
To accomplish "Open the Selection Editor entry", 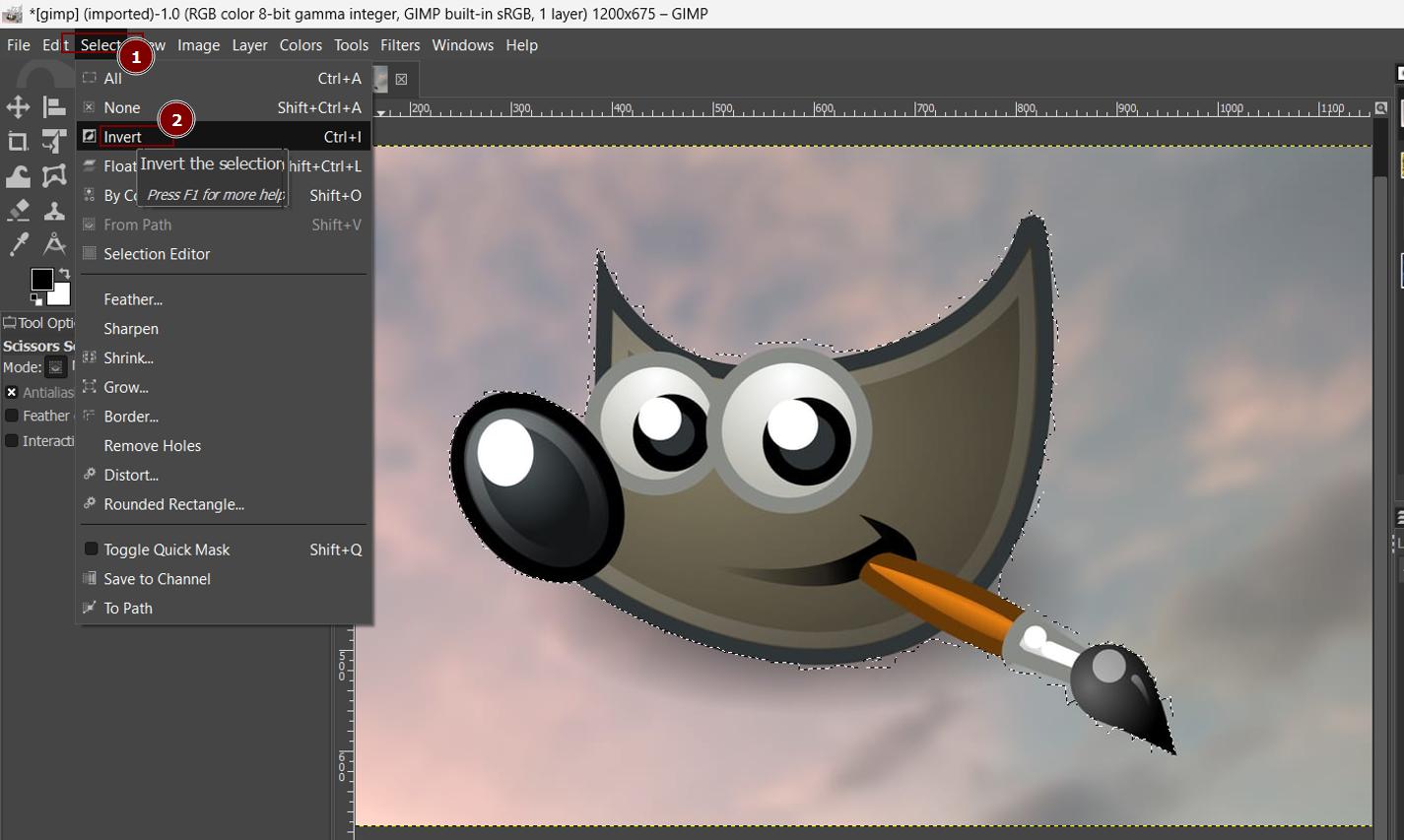I will pyautogui.click(x=224, y=254).
